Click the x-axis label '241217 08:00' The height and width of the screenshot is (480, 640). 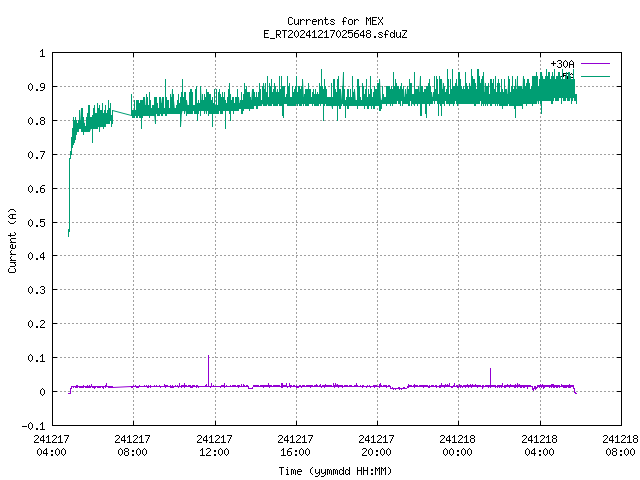click(x=132, y=445)
